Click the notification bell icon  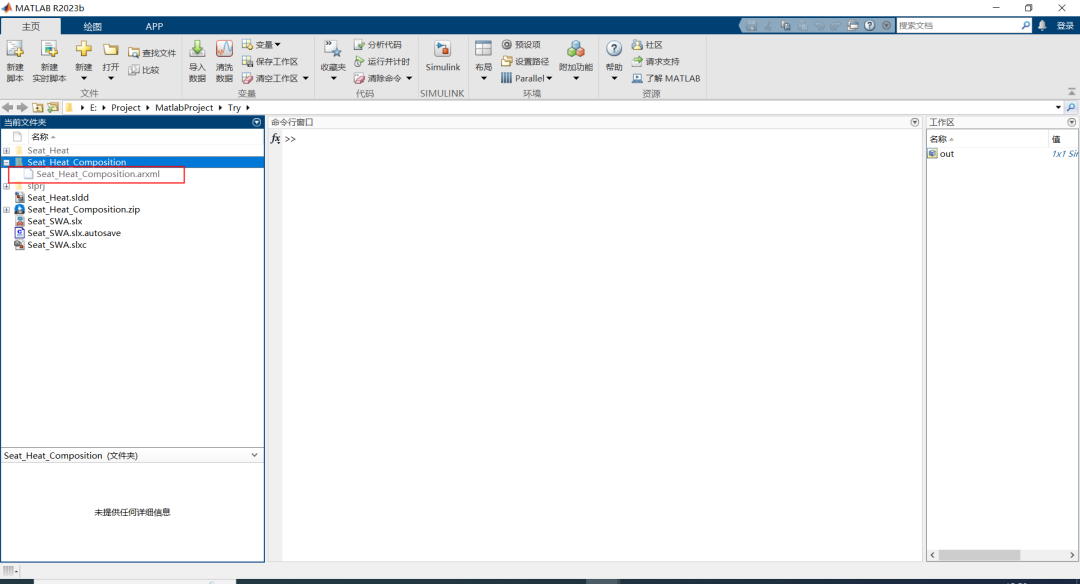(x=1042, y=25)
